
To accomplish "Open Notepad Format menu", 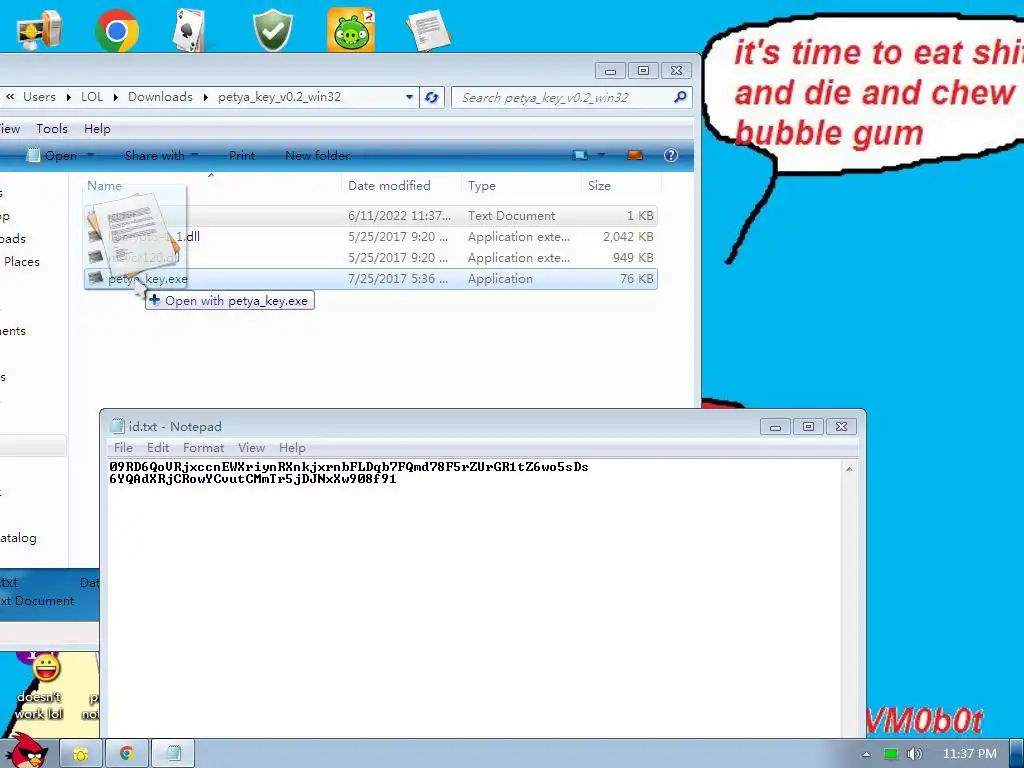I will point(203,447).
